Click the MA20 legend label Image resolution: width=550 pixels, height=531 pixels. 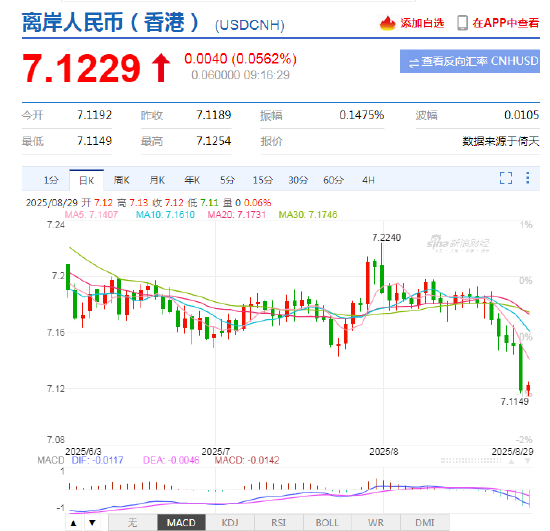(x=237, y=215)
